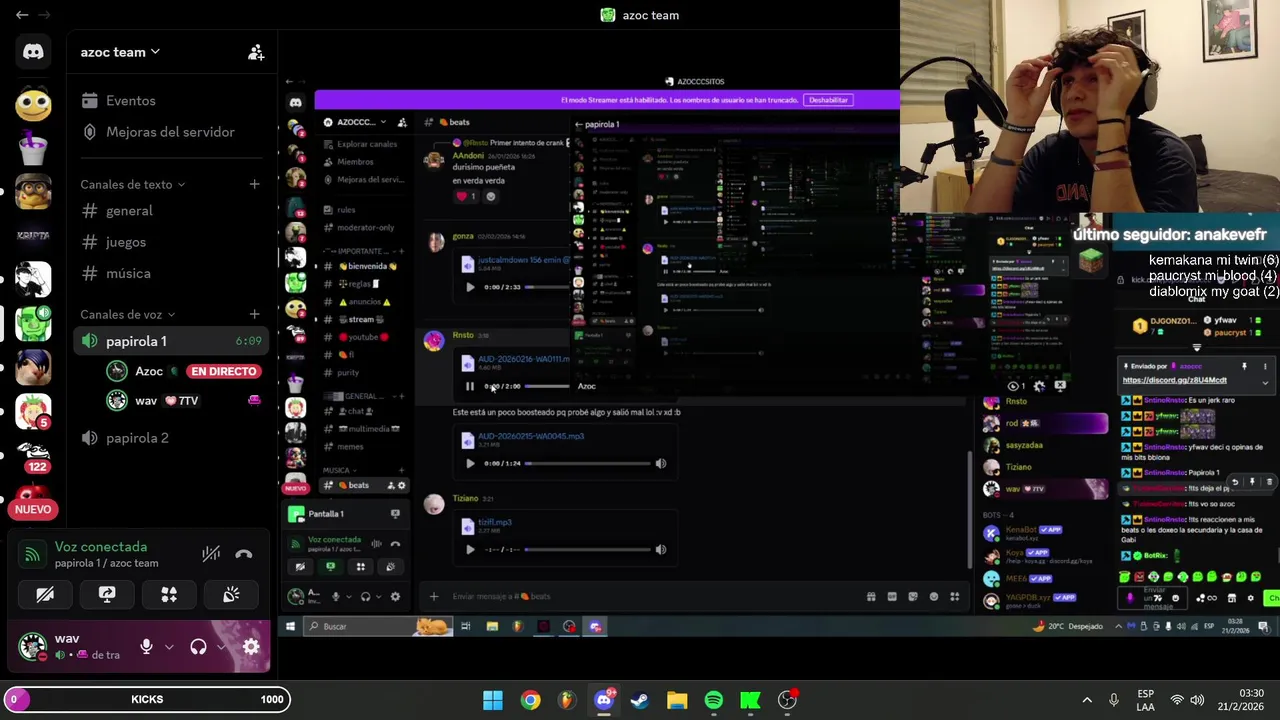This screenshot has width=1280, height=720.
Task: Open azoc team server dropdown menu
Action: [120, 52]
